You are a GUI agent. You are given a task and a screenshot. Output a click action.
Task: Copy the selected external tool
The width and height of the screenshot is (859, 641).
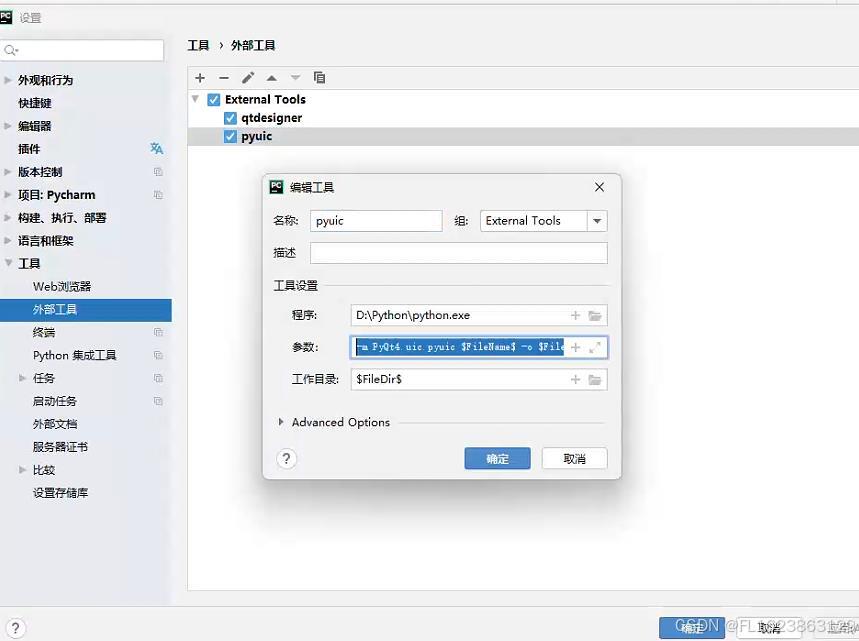coord(319,78)
